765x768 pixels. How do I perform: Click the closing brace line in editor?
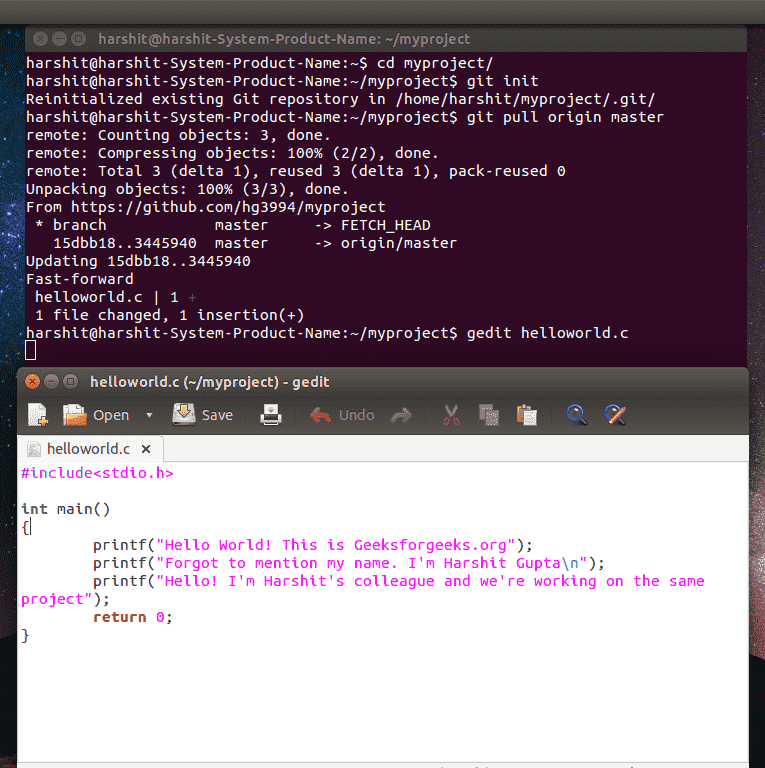click(x=25, y=636)
